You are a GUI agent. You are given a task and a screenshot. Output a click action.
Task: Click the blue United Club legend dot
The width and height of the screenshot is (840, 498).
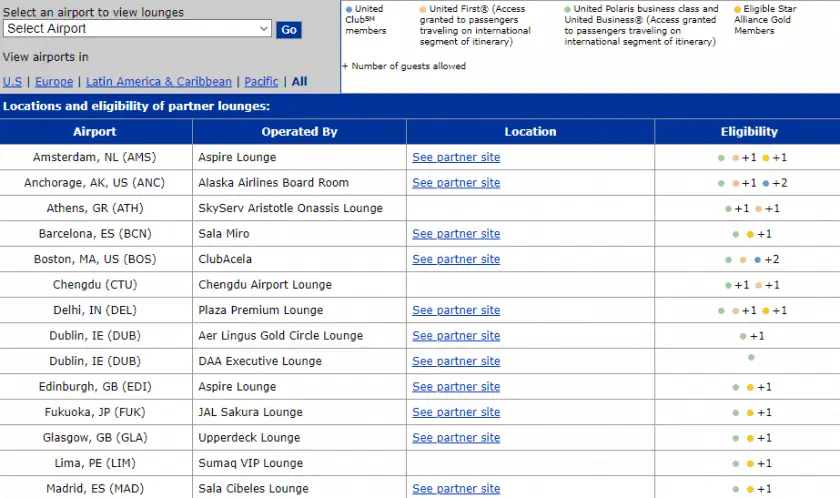(x=349, y=9)
